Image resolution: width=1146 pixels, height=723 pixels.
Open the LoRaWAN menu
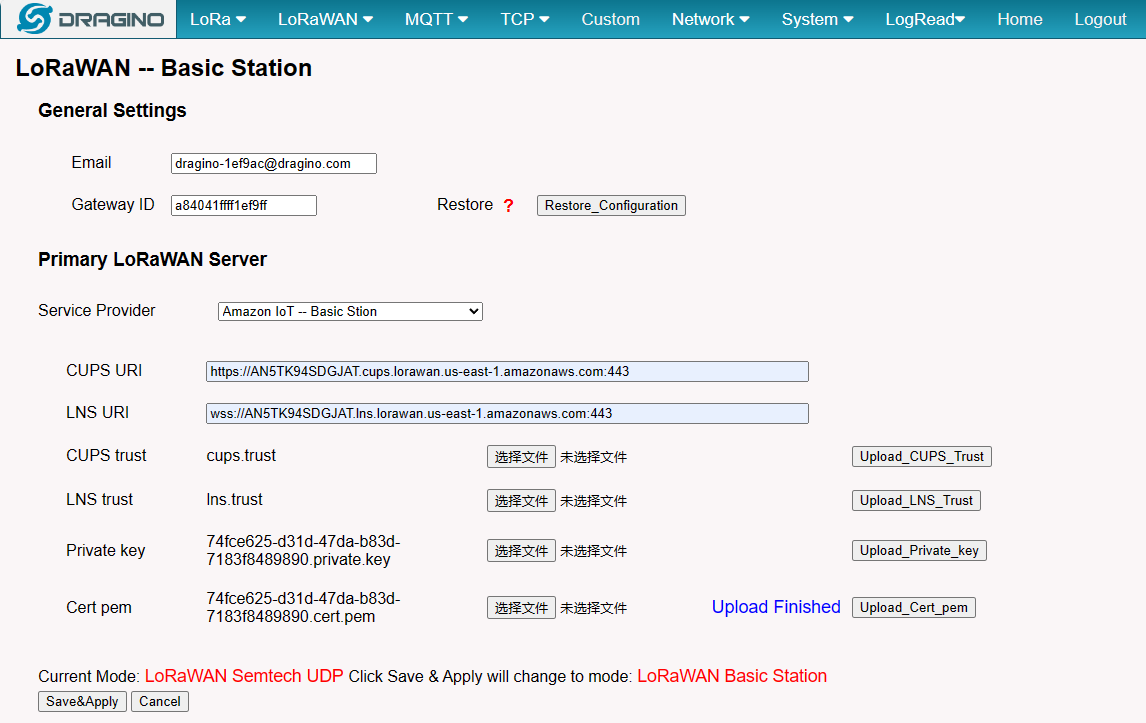click(x=325, y=19)
